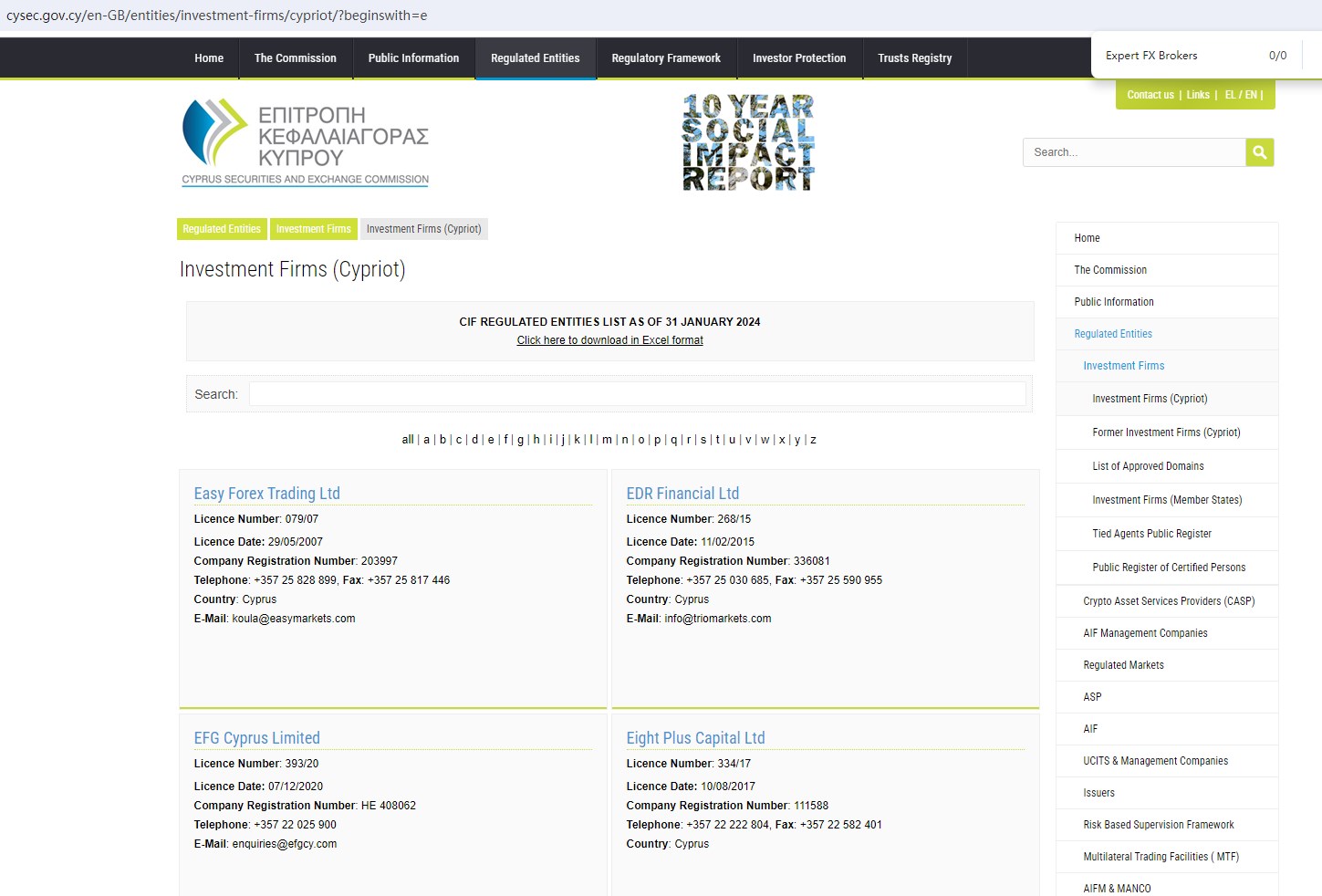Open ASP sidebar item
1322x896 pixels.
click(x=1167, y=697)
